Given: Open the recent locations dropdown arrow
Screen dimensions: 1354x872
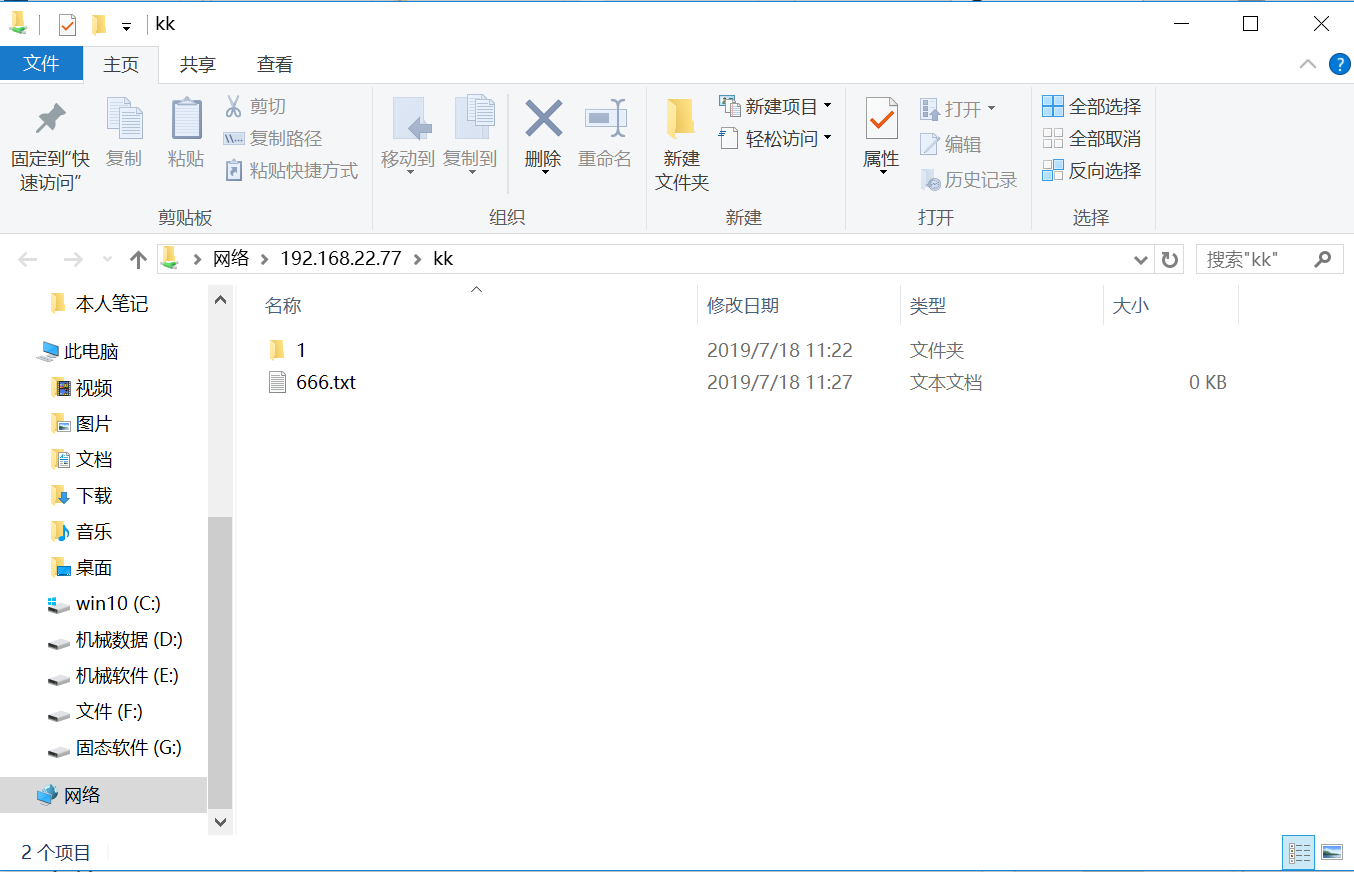Looking at the screenshot, I should [108, 260].
